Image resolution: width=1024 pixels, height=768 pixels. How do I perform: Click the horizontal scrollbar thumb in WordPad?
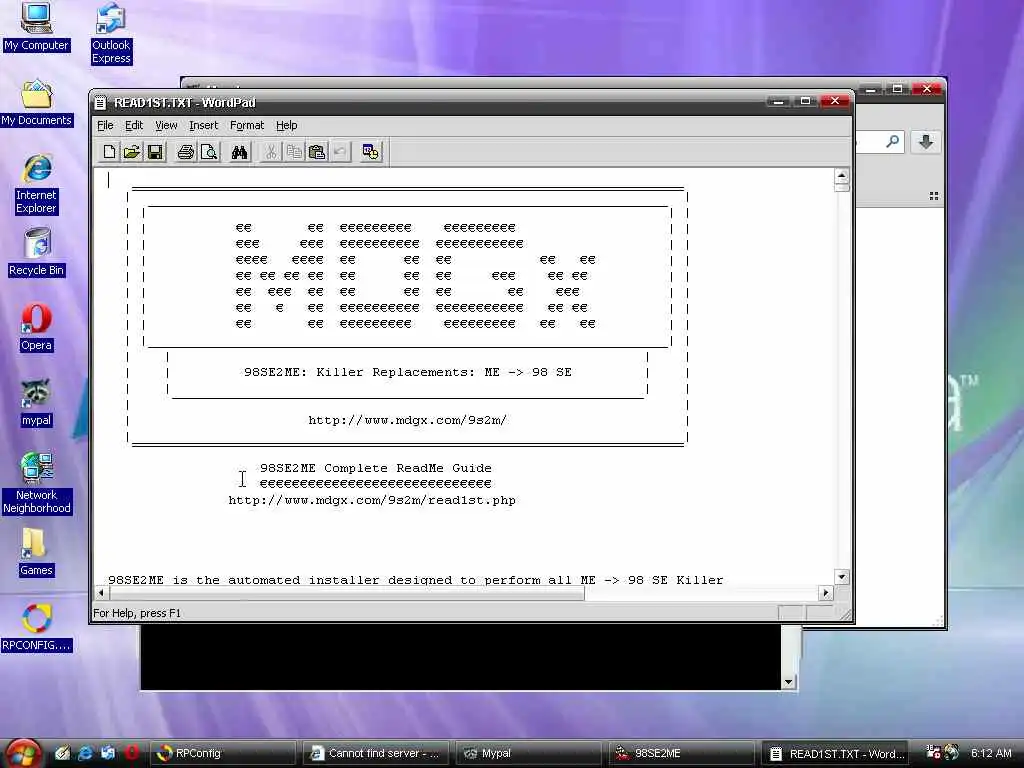point(346,593)
